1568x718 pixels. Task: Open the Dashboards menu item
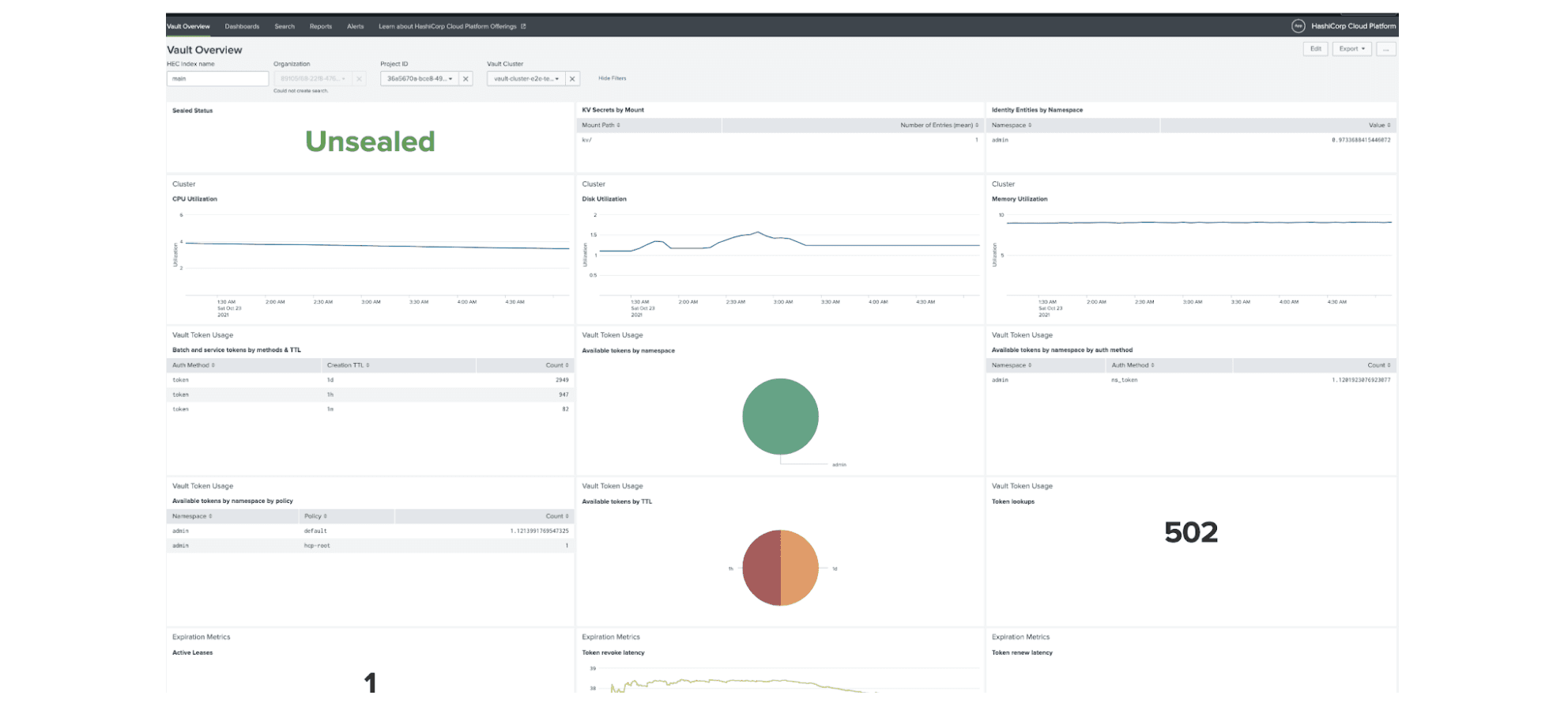pos(242,26)
